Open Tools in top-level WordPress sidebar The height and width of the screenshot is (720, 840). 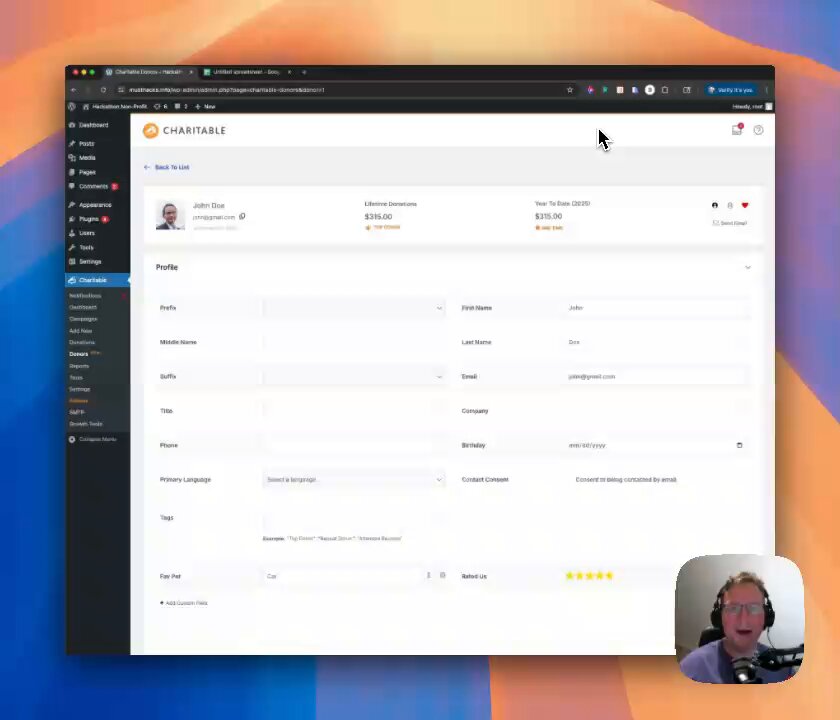pyautogui.click(x=86, y=248)
